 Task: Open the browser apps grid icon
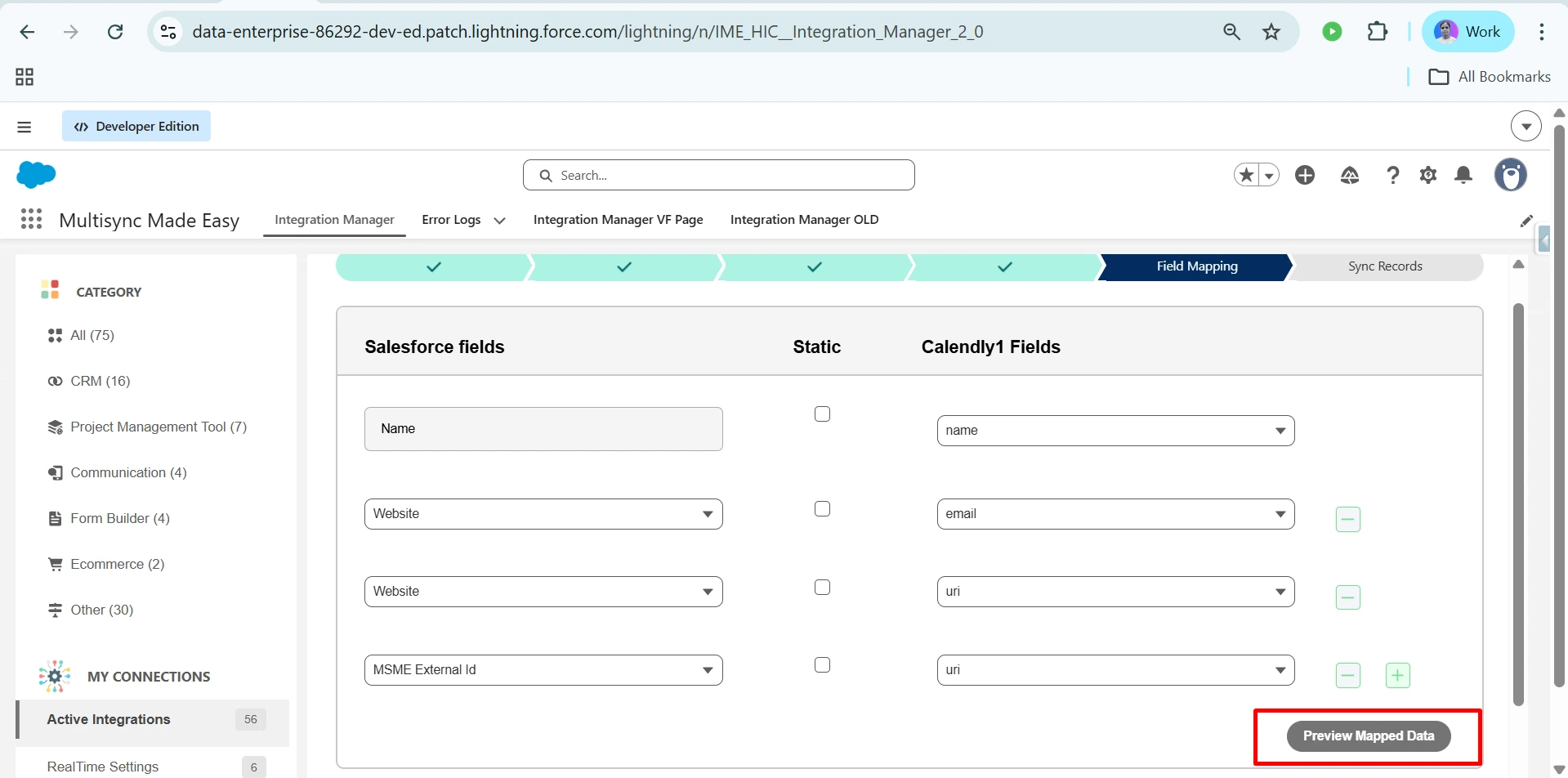[x=25, y=77]
